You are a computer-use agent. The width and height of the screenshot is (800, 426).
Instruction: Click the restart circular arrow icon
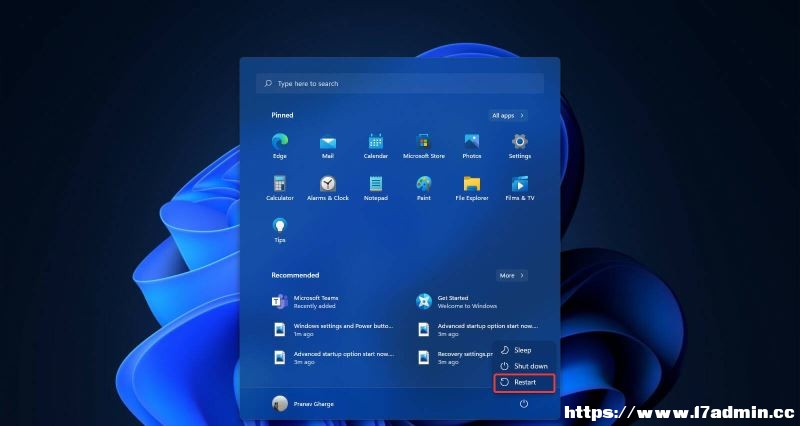click(505, 382)
